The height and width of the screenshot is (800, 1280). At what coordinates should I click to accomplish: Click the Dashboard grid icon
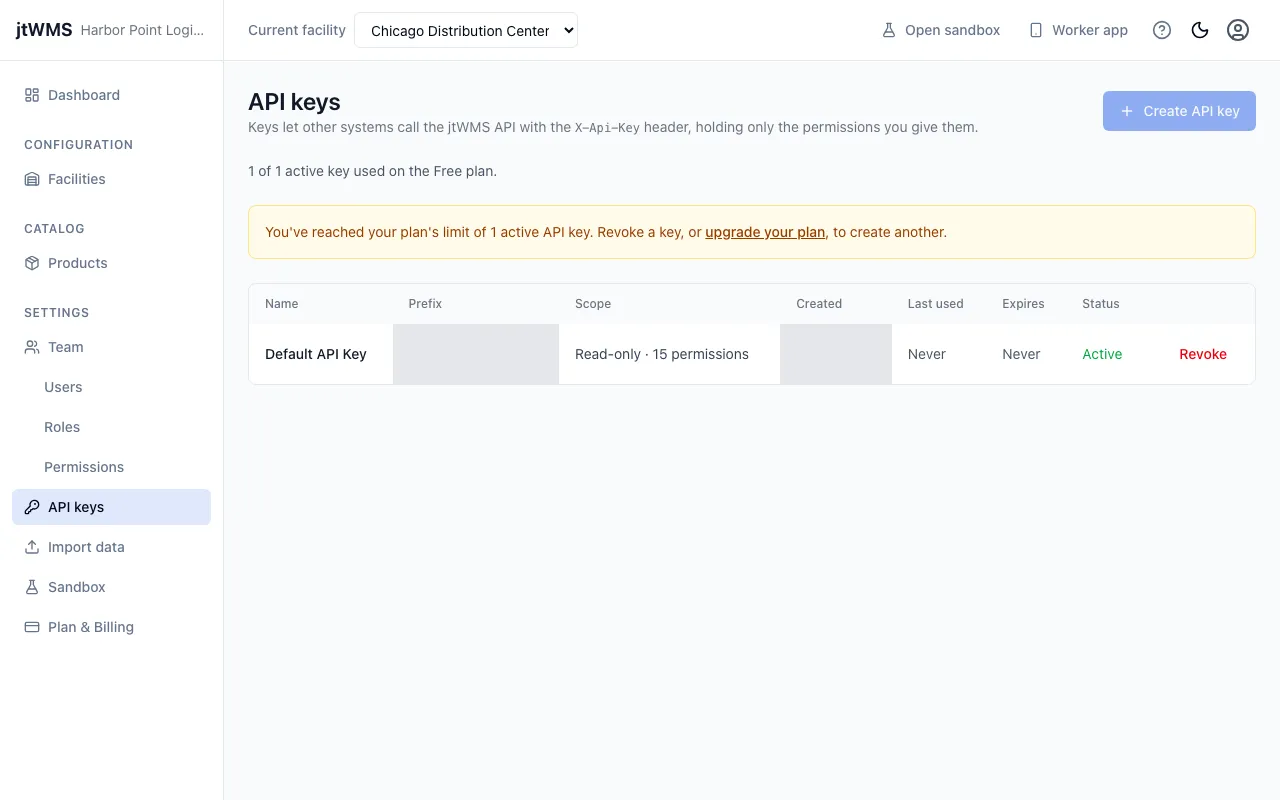click(32, 95)
